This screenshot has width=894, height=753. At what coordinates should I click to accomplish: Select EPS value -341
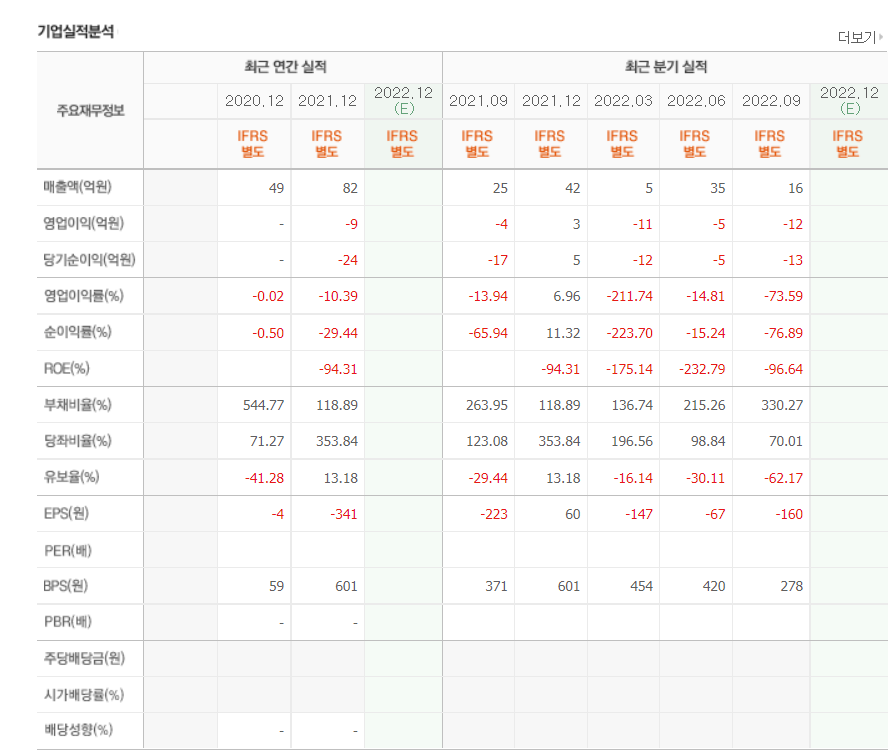coord(344,514)
